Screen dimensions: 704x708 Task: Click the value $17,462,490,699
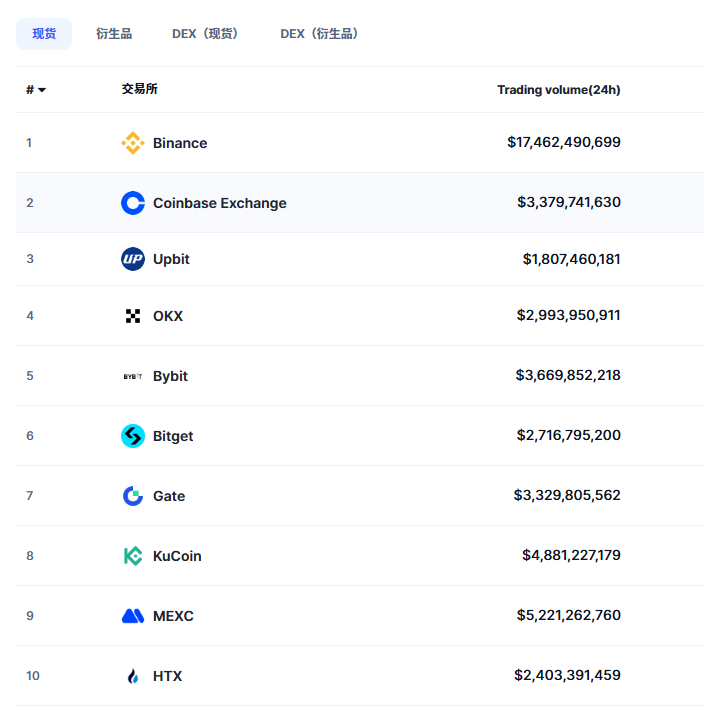564,142
